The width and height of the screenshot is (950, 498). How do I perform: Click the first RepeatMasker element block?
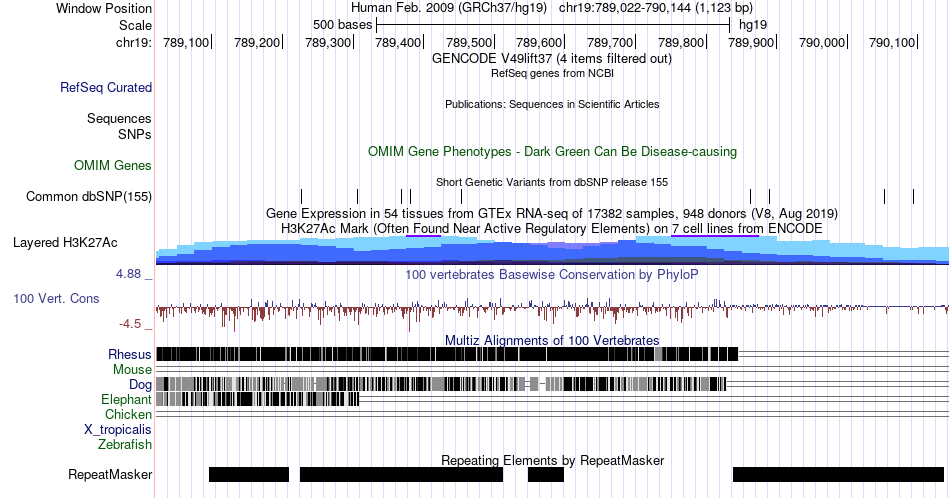tap(249, 474)
